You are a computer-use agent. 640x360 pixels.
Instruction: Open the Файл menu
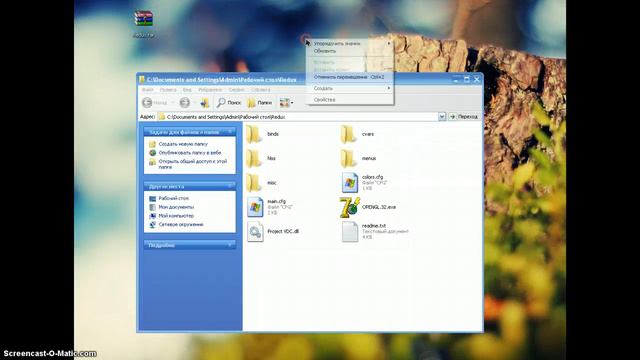tap(148, 90)
